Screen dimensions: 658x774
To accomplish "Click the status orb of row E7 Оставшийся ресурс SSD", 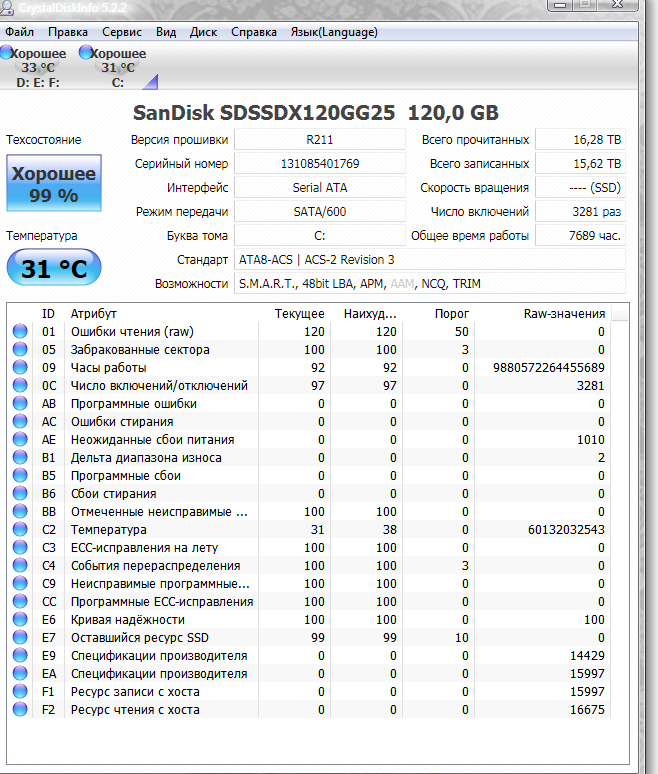I will pos(20,637).
